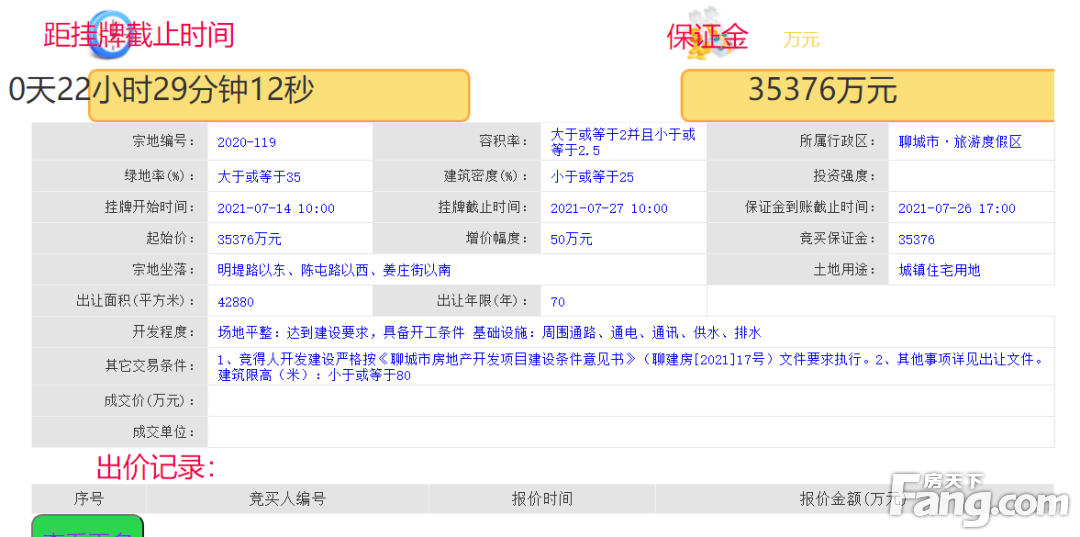Click the 报价时间 column header
This screenshot has width=1080, height=537.
point(542,498)
